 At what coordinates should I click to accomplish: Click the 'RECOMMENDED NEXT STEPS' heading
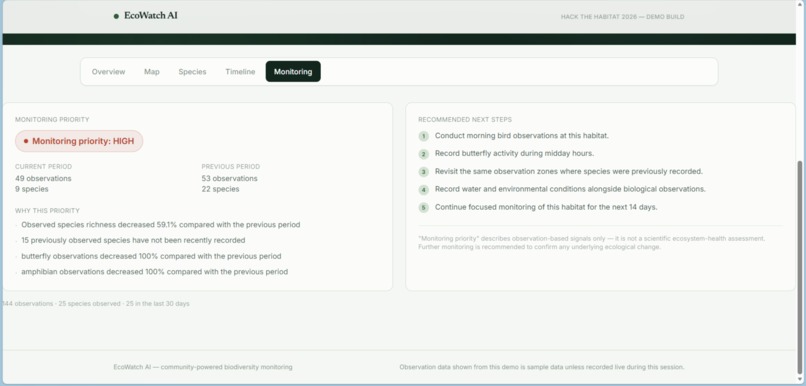coord(465,120)
